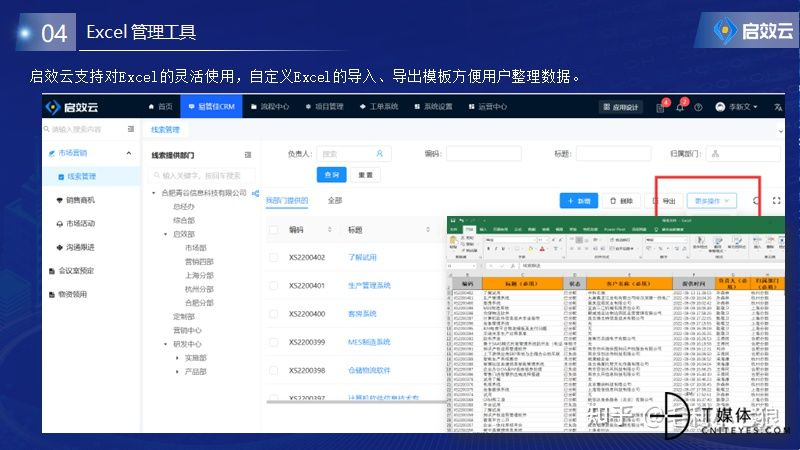Open 会议室预定 in the sidebar
Image resolution: width=800 pixels, height=450 pixels.
[71, 271]
